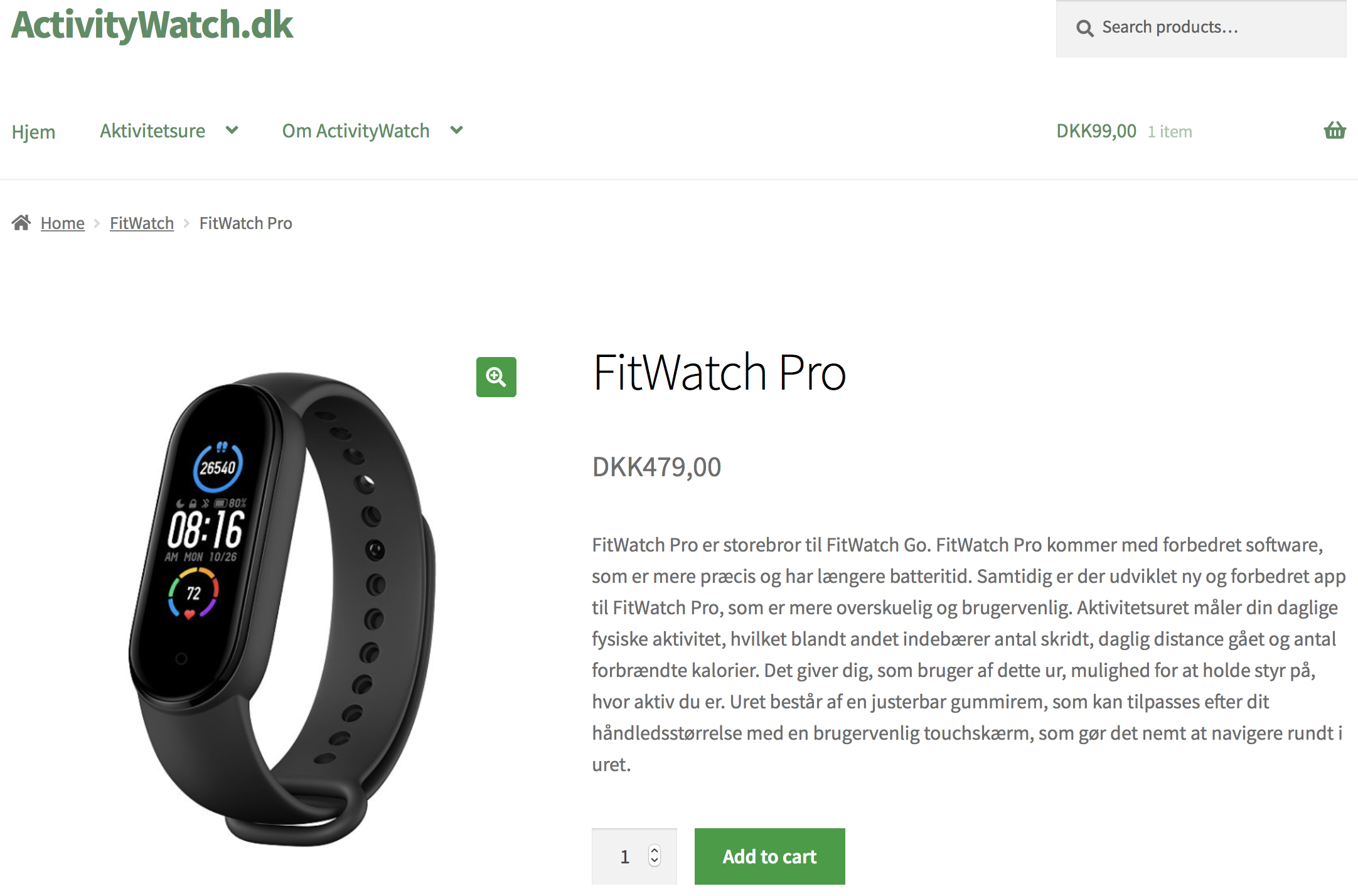Click the 1 item cart count
This screenshot has height=896, width=1358.
coord(1170,132)
